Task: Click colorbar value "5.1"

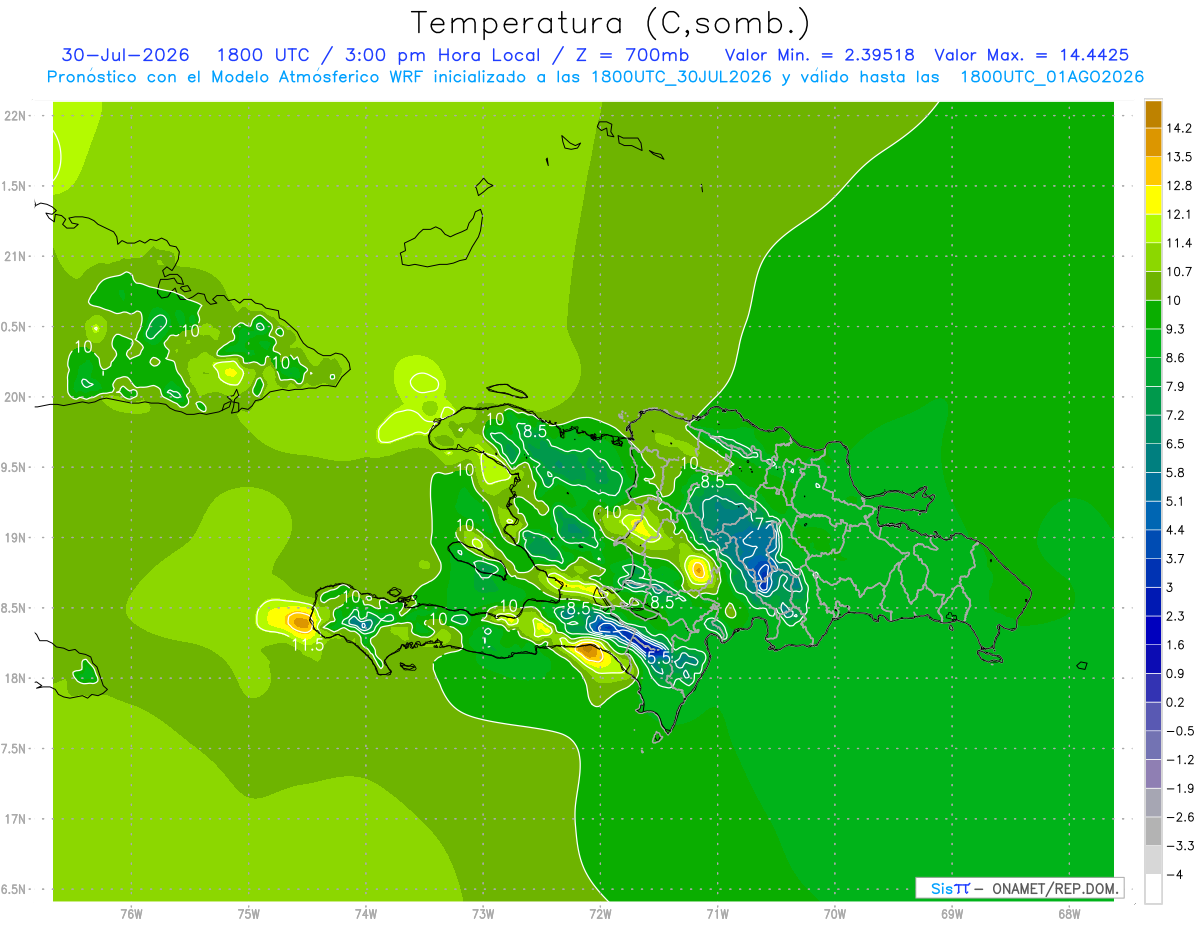Action: (x=1175, y=501)
